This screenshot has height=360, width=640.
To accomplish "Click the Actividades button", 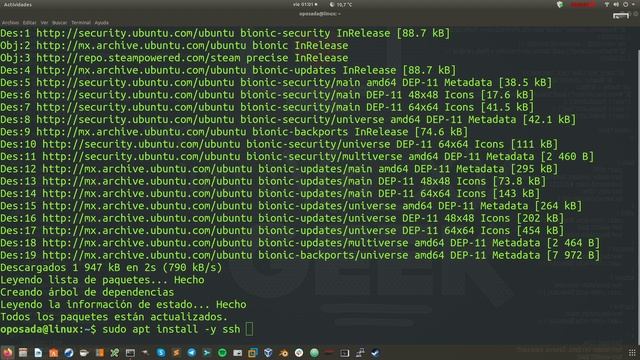I will click(x=18, y=4).
